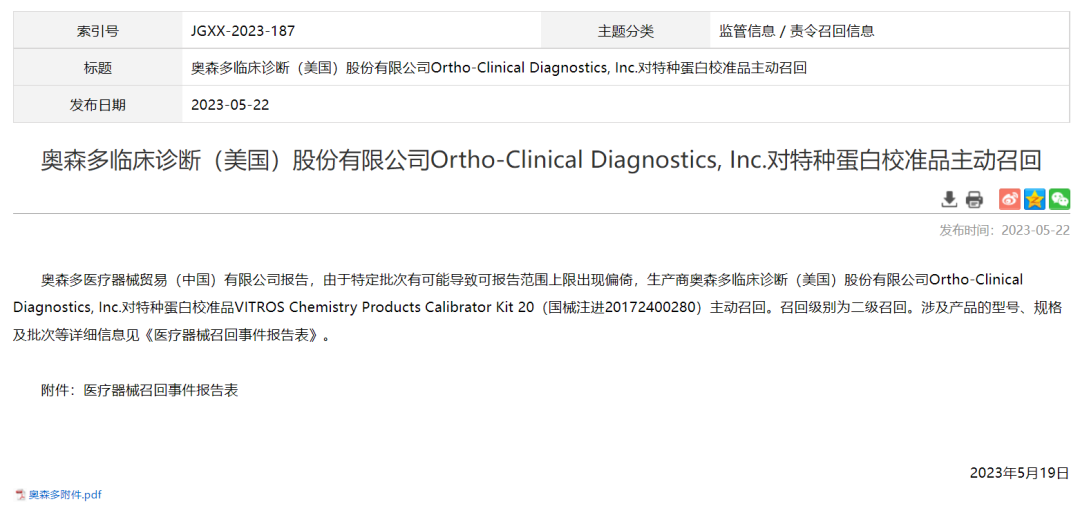Share to QQ Zone via star icon
Viewport: 1080px width, 515px height.
[1035, 199]
